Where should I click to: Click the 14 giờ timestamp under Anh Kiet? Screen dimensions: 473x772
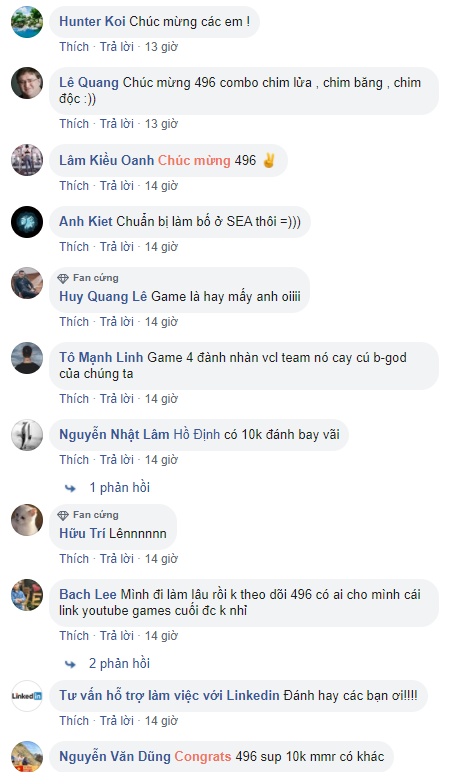point(161,247)
